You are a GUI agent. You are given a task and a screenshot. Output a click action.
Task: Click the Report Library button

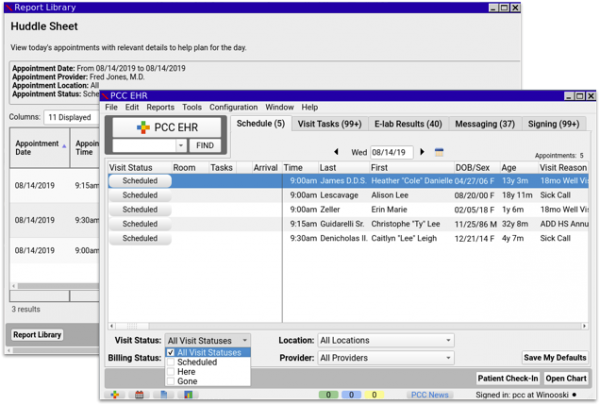[37, 335]
